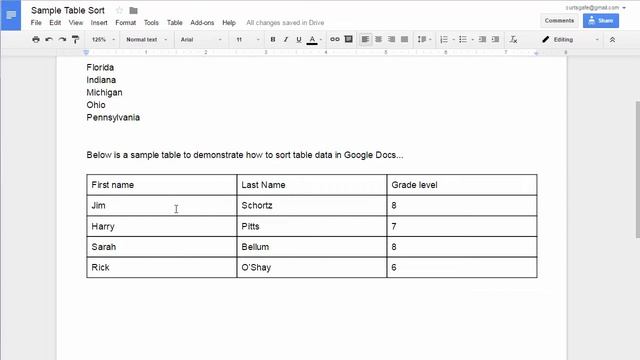The image size is (640, 360).
Task: Click the bulleted list icon
Action: click(x=462, y=40)
